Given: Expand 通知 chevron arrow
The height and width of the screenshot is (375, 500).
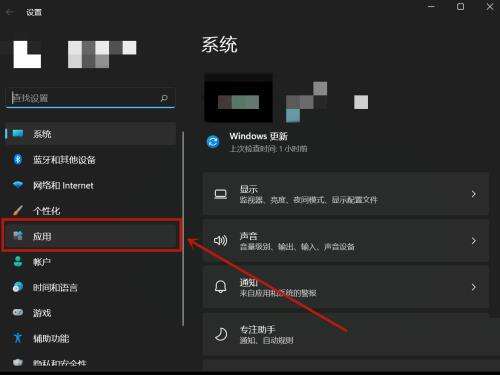Looking at the screenshot, I should tap(474, 287).
